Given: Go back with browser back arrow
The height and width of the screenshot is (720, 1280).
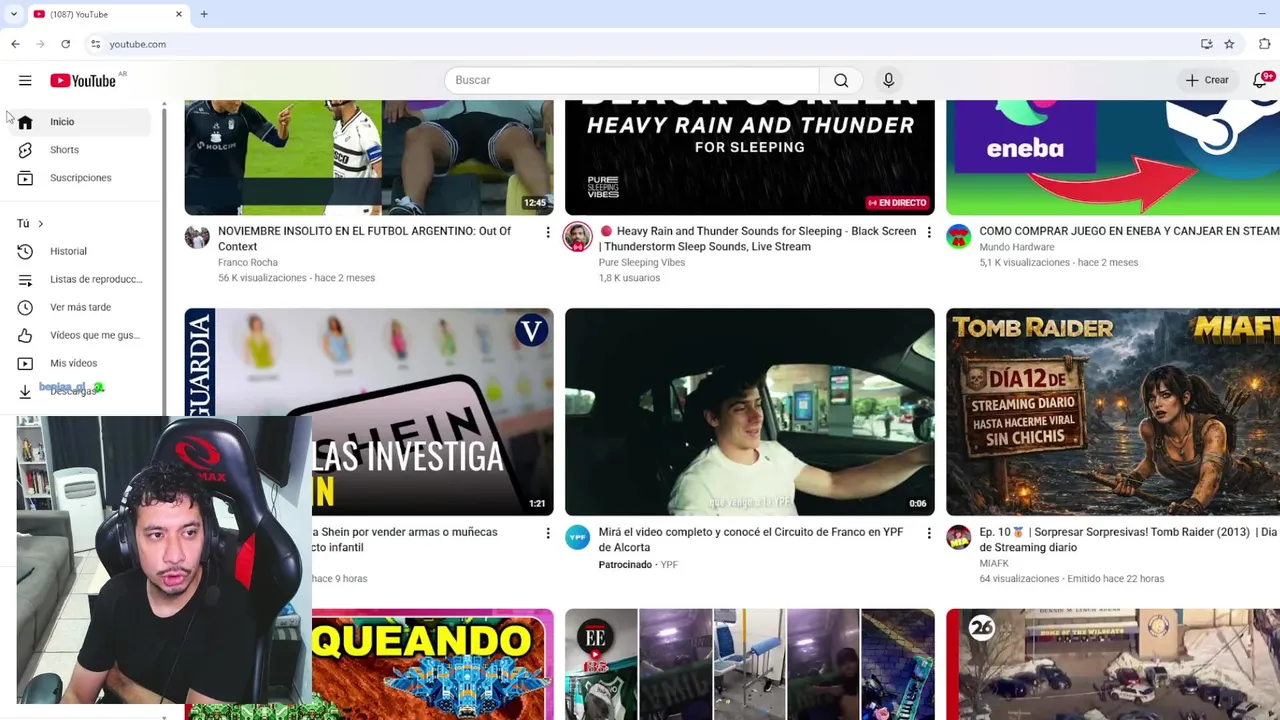Looking at the screenshot, I should [x=15, y=44].
